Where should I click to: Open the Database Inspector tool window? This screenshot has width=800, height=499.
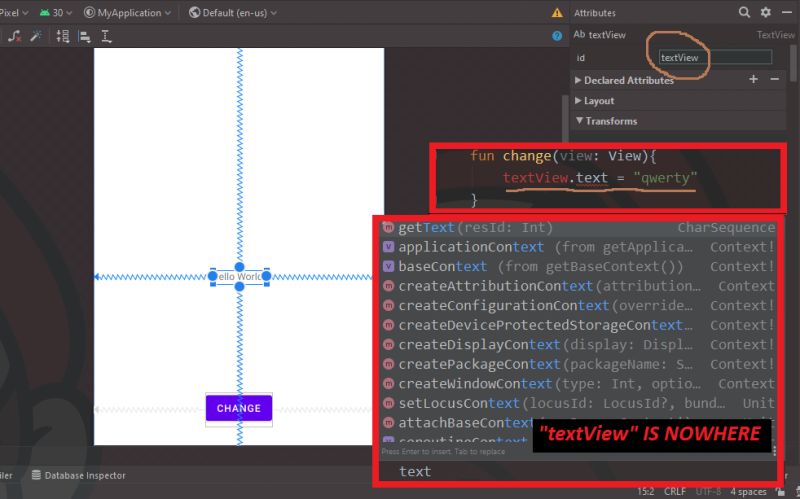[79, 475]
